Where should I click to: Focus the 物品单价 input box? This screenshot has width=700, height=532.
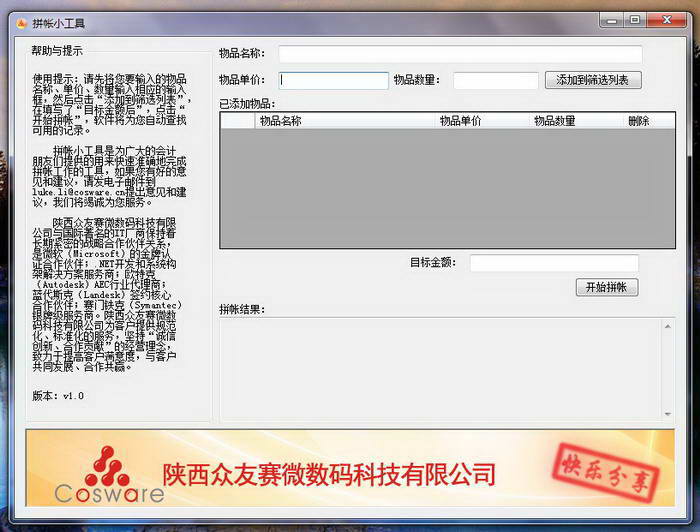333,81
